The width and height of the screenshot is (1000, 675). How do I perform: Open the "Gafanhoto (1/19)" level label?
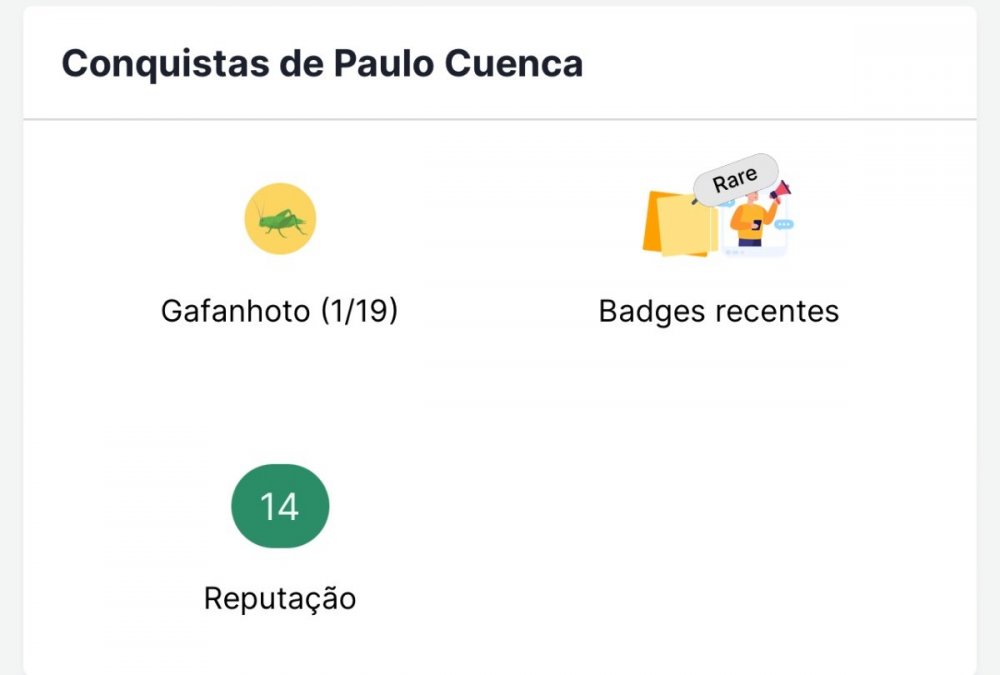pos(280,311)
